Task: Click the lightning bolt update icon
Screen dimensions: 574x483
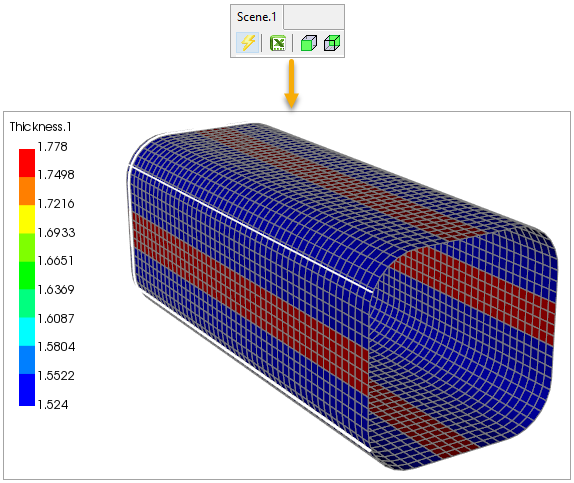Action: coord(247,43)
